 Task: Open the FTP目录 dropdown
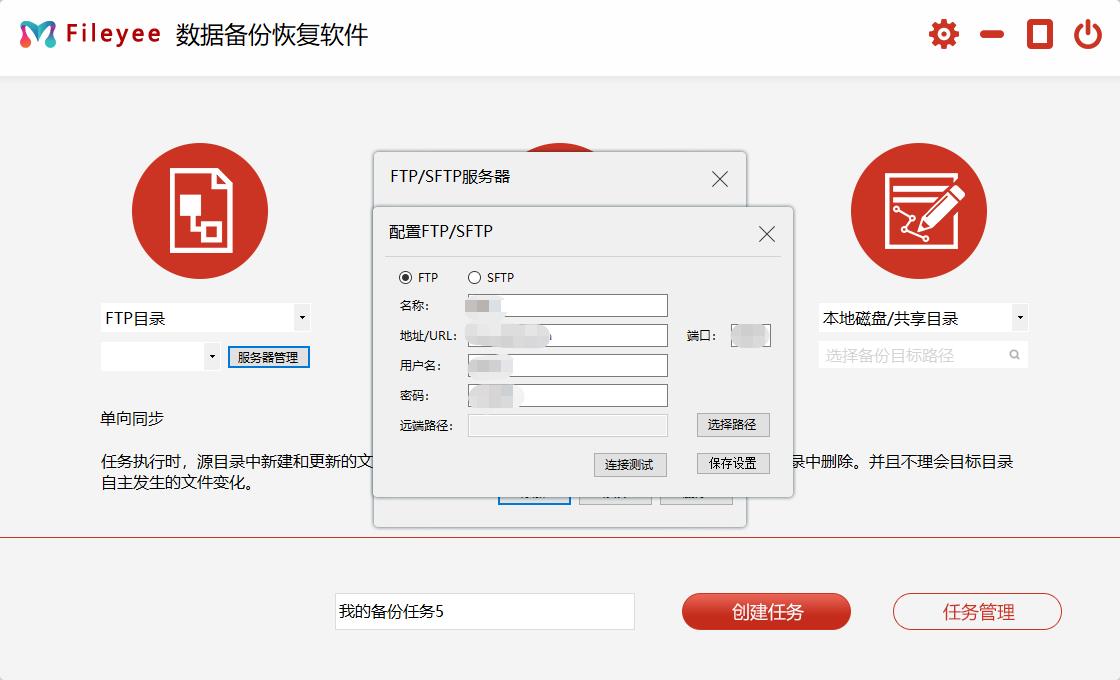click(303, 317)
